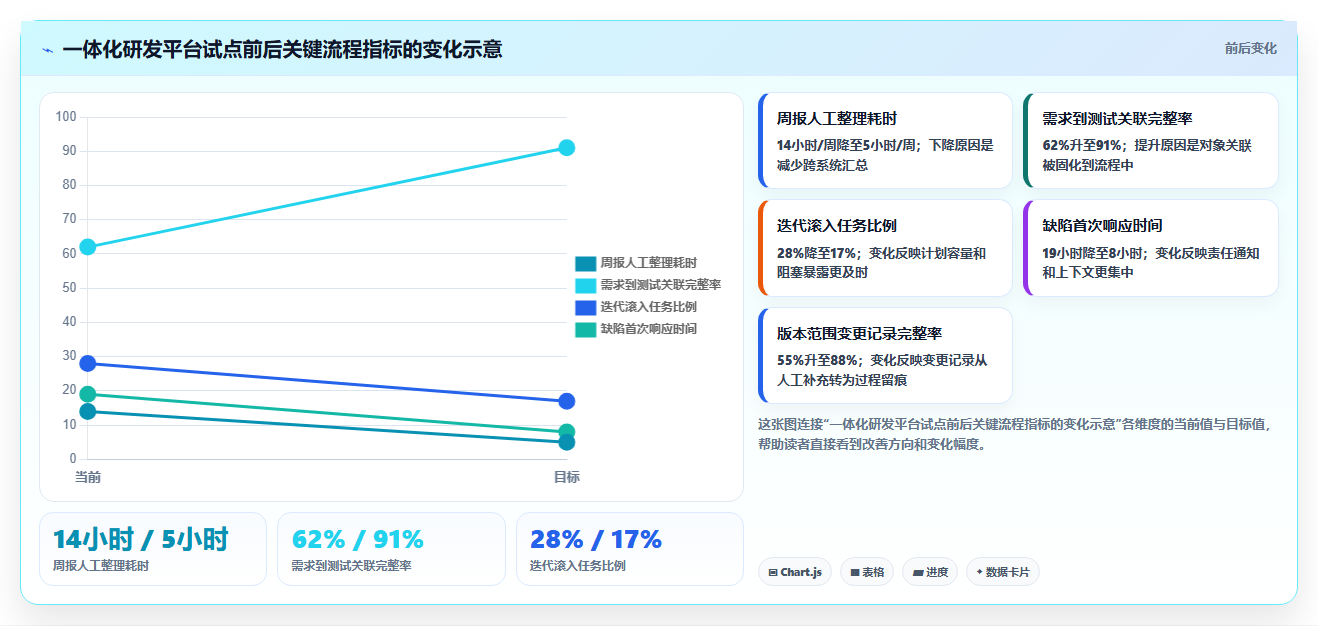Click legend label 周报人工整理耗时
1318x626 pixels.
(x=648, y=263)
